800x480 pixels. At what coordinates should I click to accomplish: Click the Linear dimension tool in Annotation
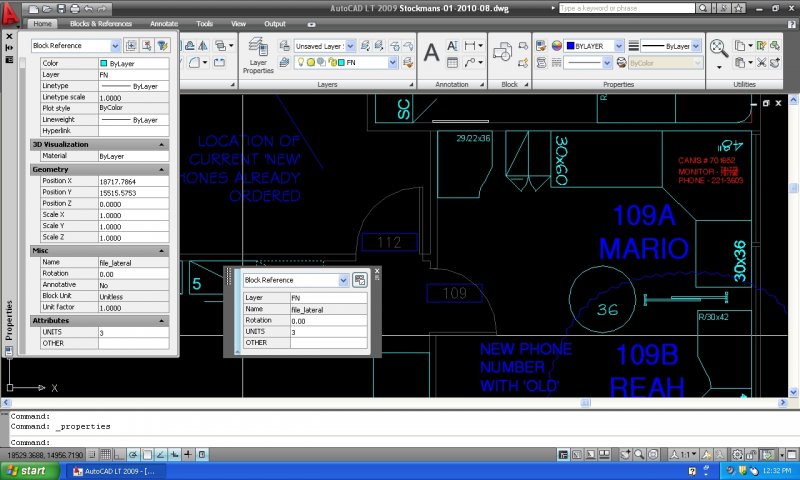470,46
